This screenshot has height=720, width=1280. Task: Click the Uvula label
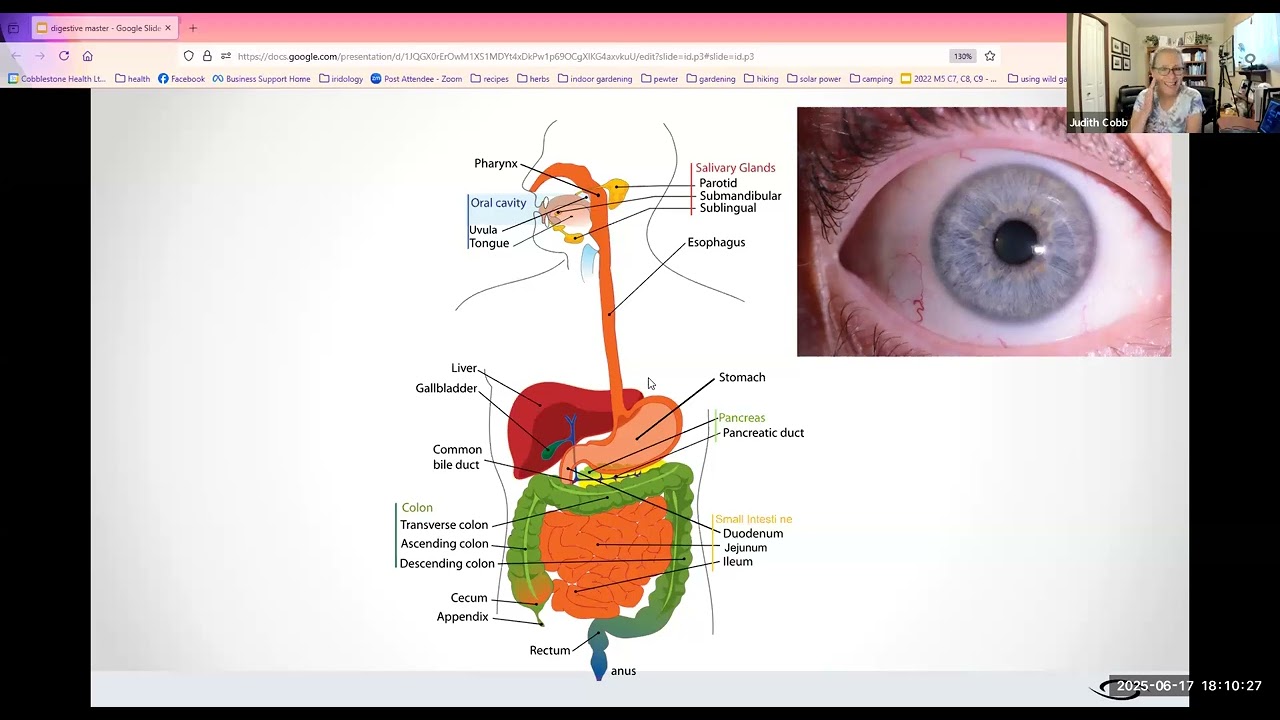point(483,230)
